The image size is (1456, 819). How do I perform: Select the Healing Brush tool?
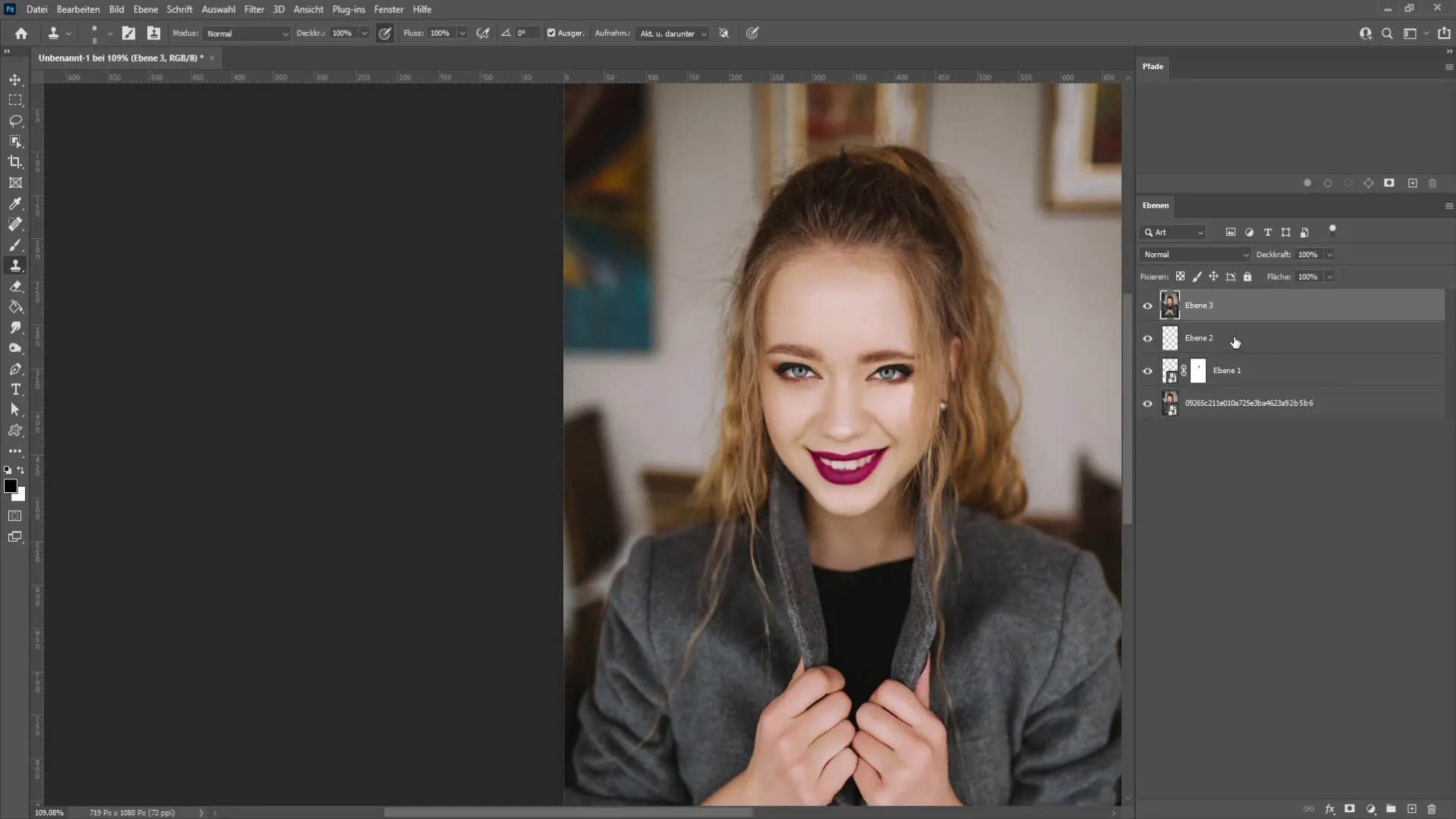(15, 224)
